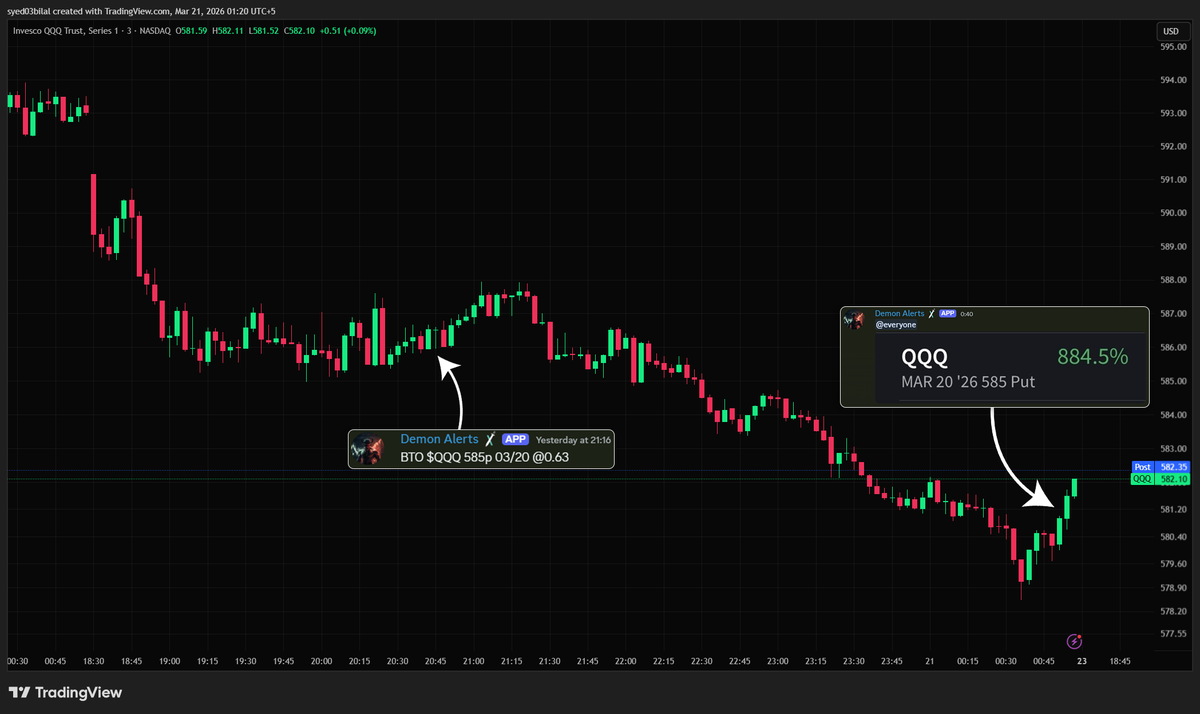The image size is (1200, 714).
Task: Click the 589.00 price axis label
Action: tap(1173, 246)
